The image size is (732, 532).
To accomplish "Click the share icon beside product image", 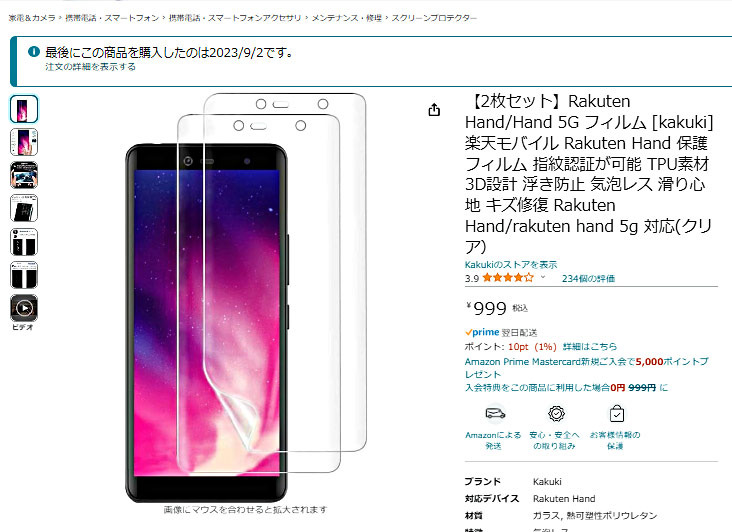I will pyautogui.click(x=434, y=110).
